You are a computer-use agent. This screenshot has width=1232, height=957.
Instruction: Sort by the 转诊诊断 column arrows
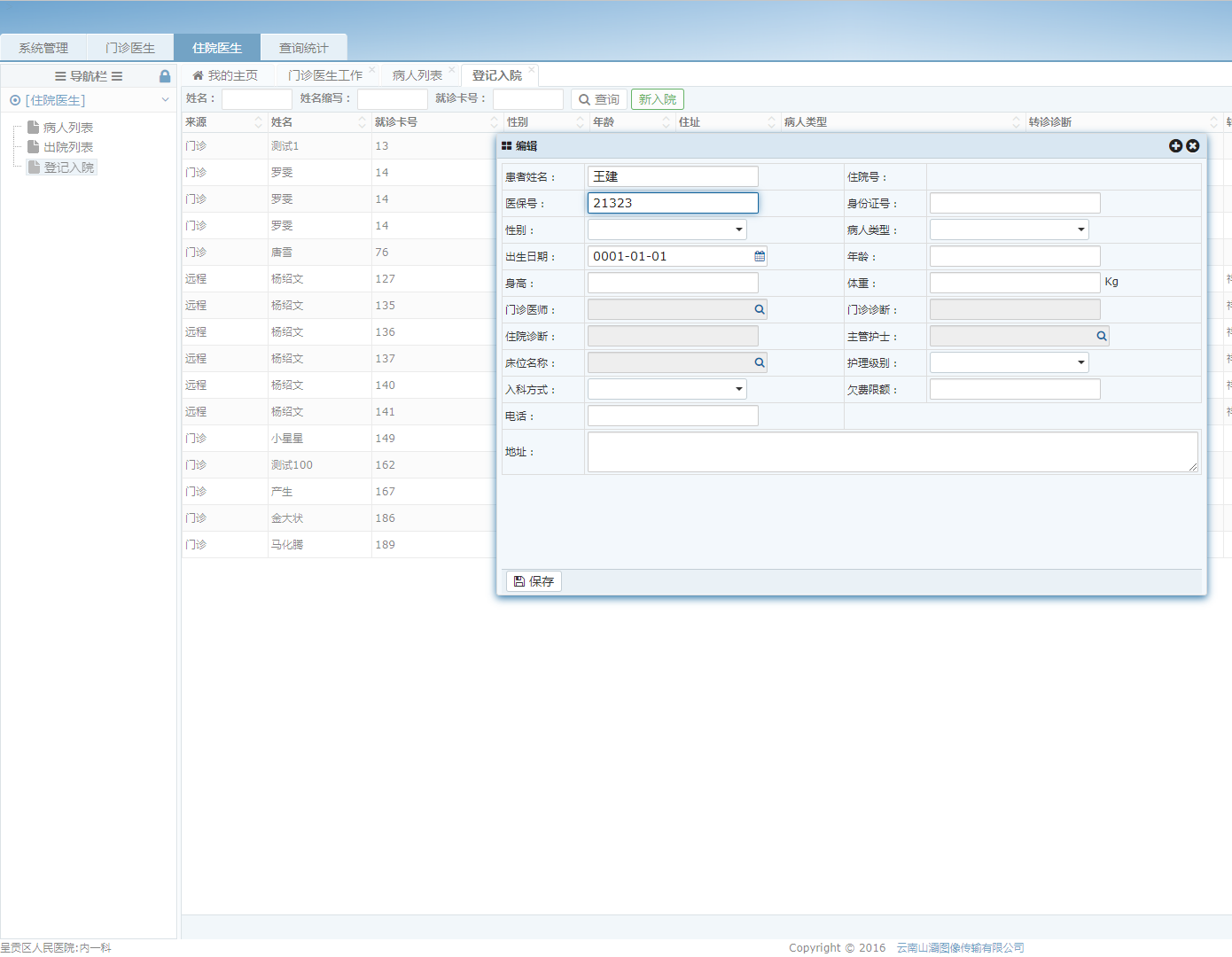point(1214,122)
